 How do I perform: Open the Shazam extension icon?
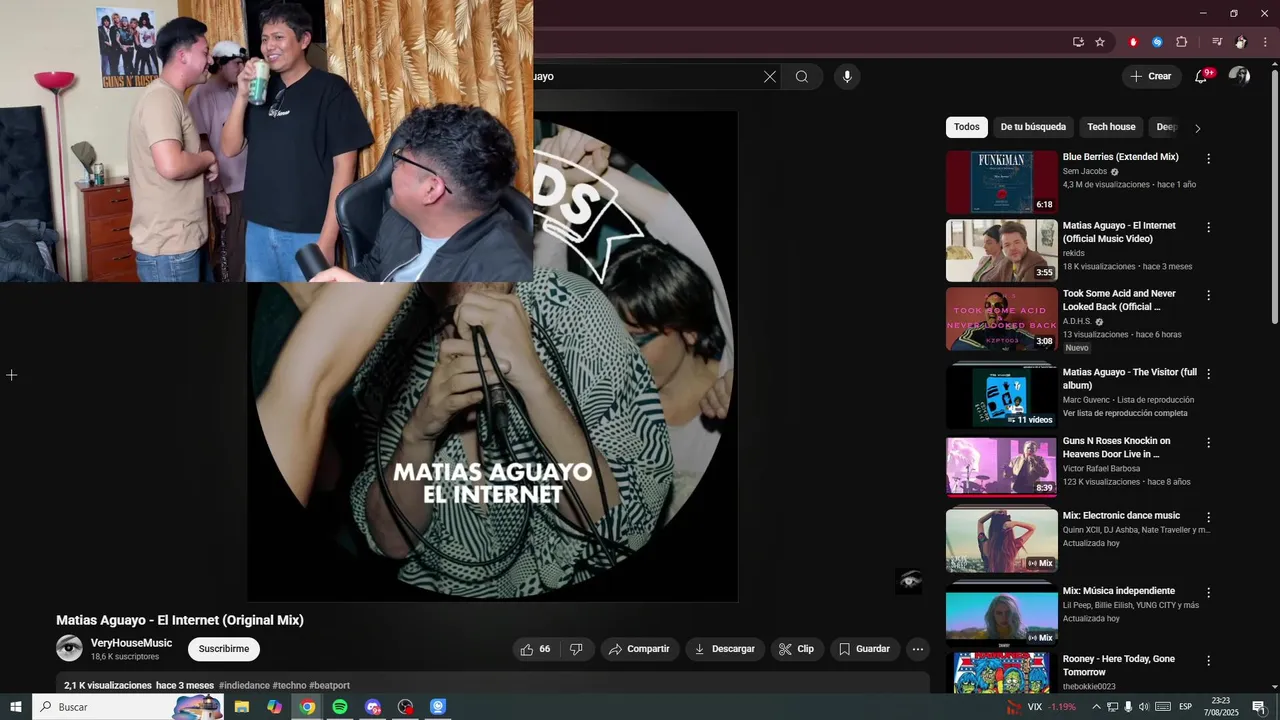(1157, 42)
